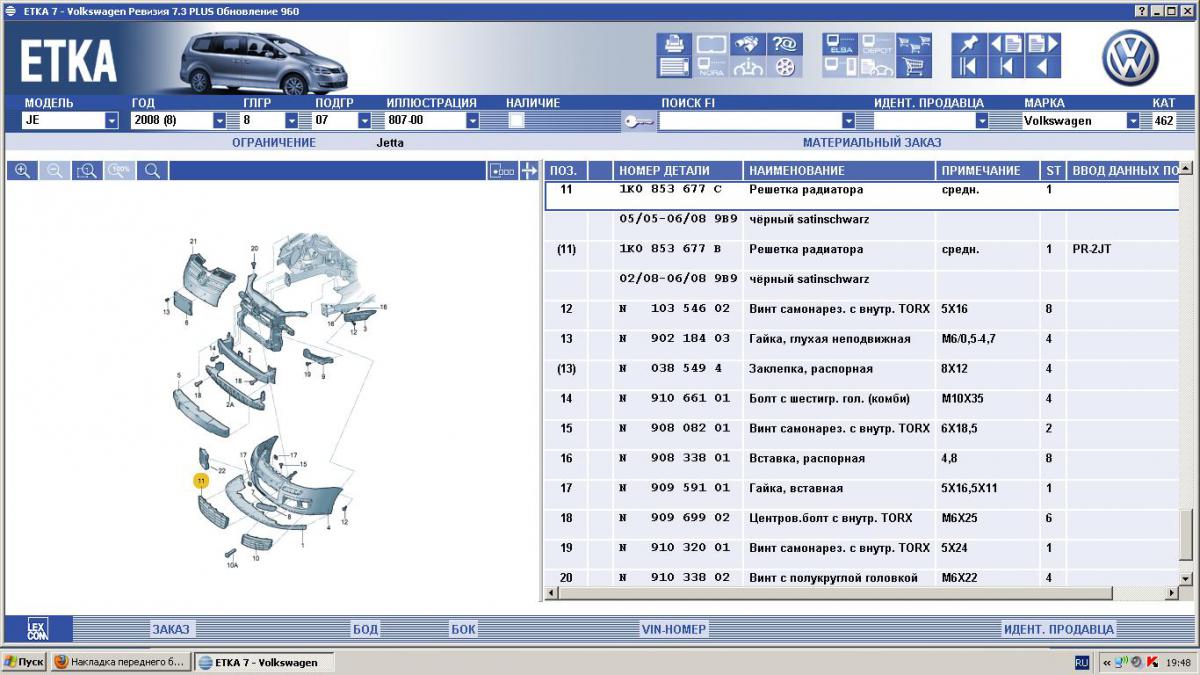
Task: Reset illustration zoom to 100%
Action: [120, 171]
